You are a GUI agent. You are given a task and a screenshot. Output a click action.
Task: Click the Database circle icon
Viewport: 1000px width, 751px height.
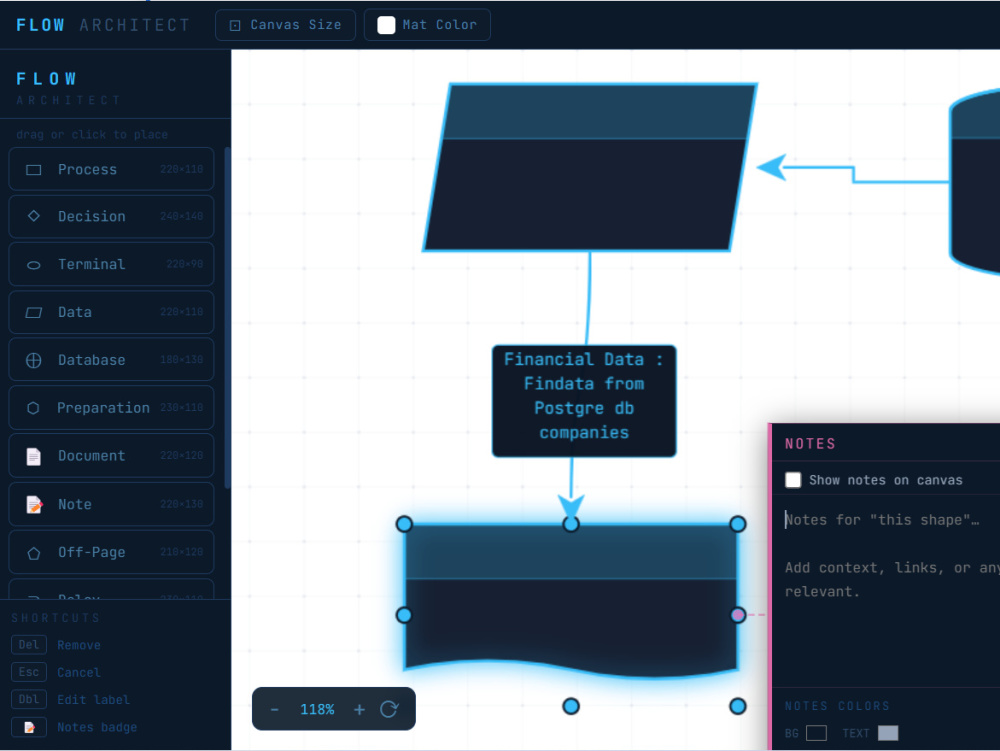coord(33,360)
